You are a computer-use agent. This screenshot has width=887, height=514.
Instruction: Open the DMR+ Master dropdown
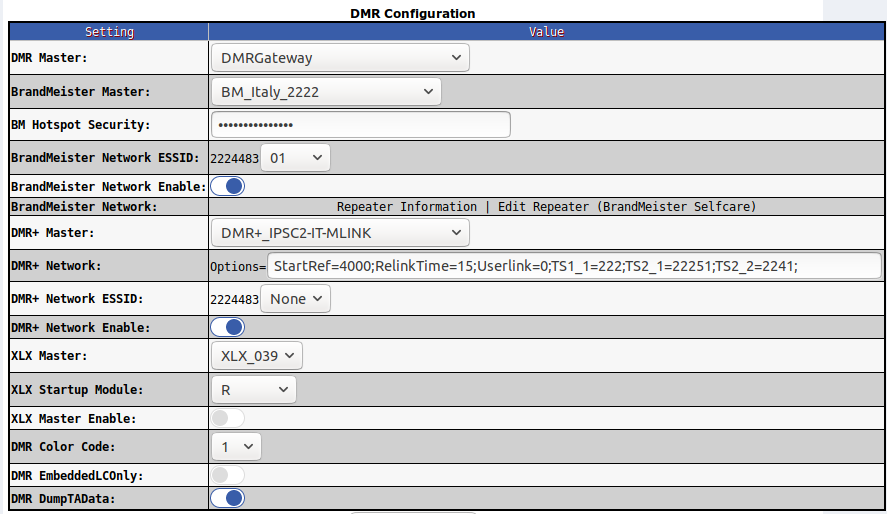tap(340, 233)
